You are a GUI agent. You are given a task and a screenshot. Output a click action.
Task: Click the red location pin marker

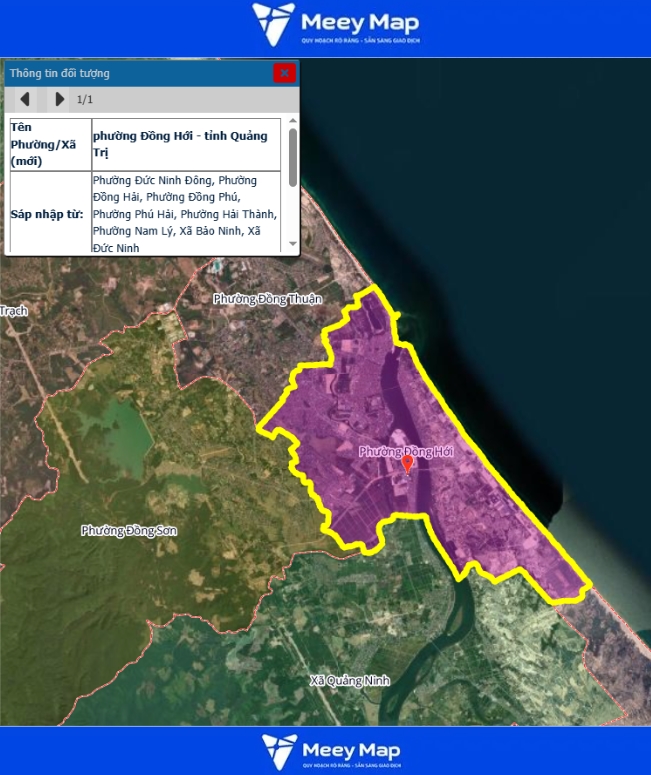pos(407,464)
